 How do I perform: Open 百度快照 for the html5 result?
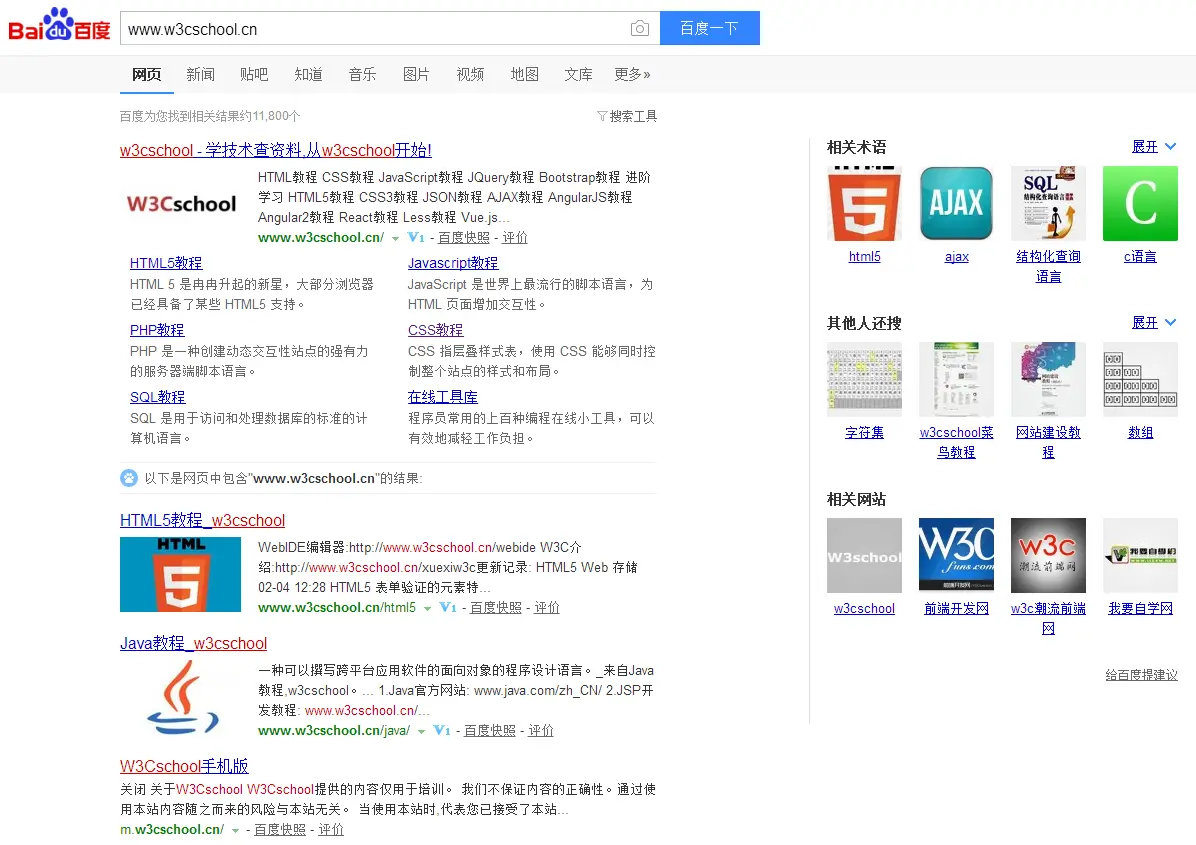point(496,607)
